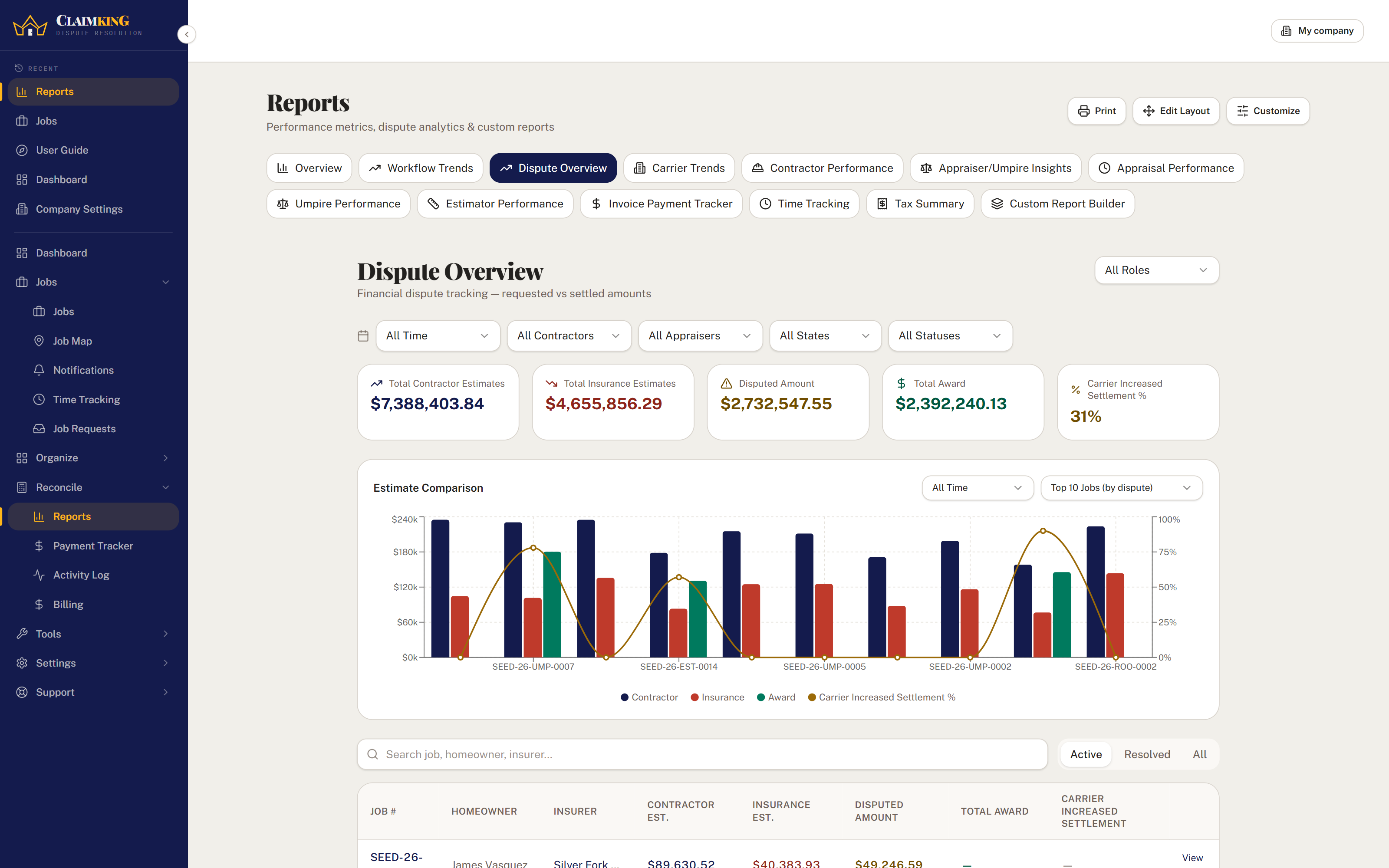Image resolution: width=1389 pixels, height=868 pixels.
Task: Switch to the Carrier Trends tab
Action: [679, 168]
